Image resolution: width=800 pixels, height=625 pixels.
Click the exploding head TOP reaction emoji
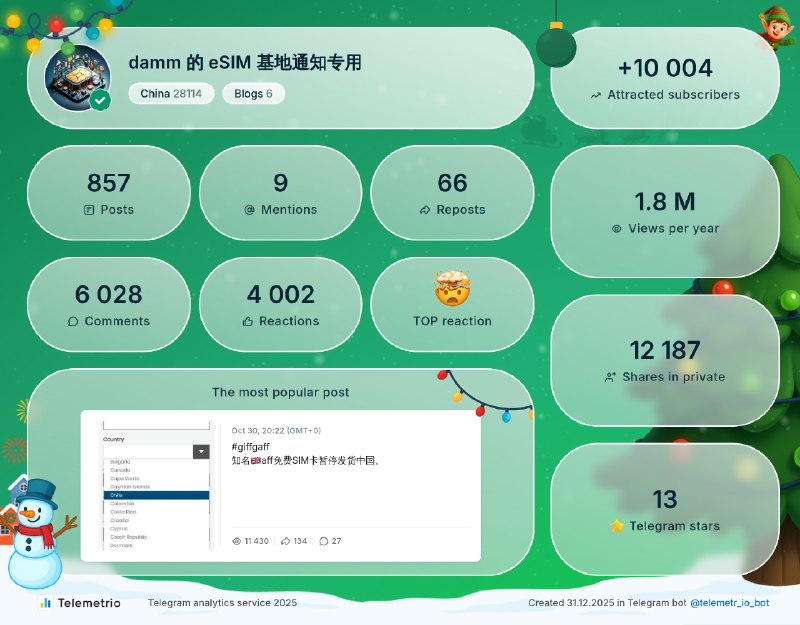coord(452,290)
